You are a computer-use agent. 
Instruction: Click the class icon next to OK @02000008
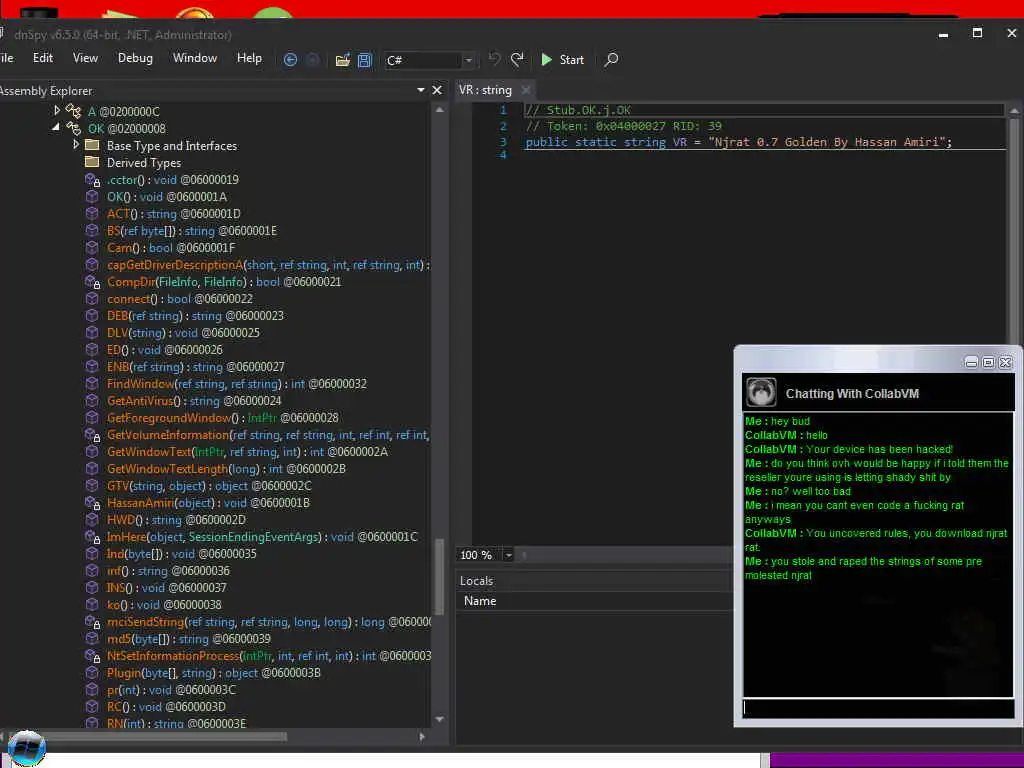coord(73,129)
